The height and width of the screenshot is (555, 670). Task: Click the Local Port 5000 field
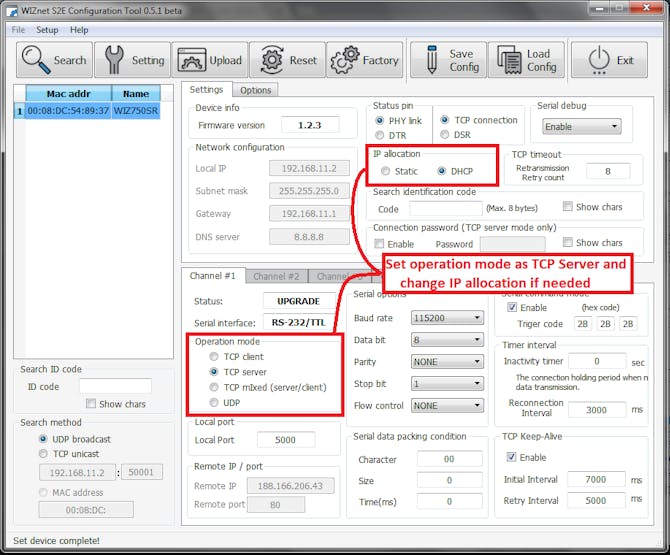pos(286,440)
